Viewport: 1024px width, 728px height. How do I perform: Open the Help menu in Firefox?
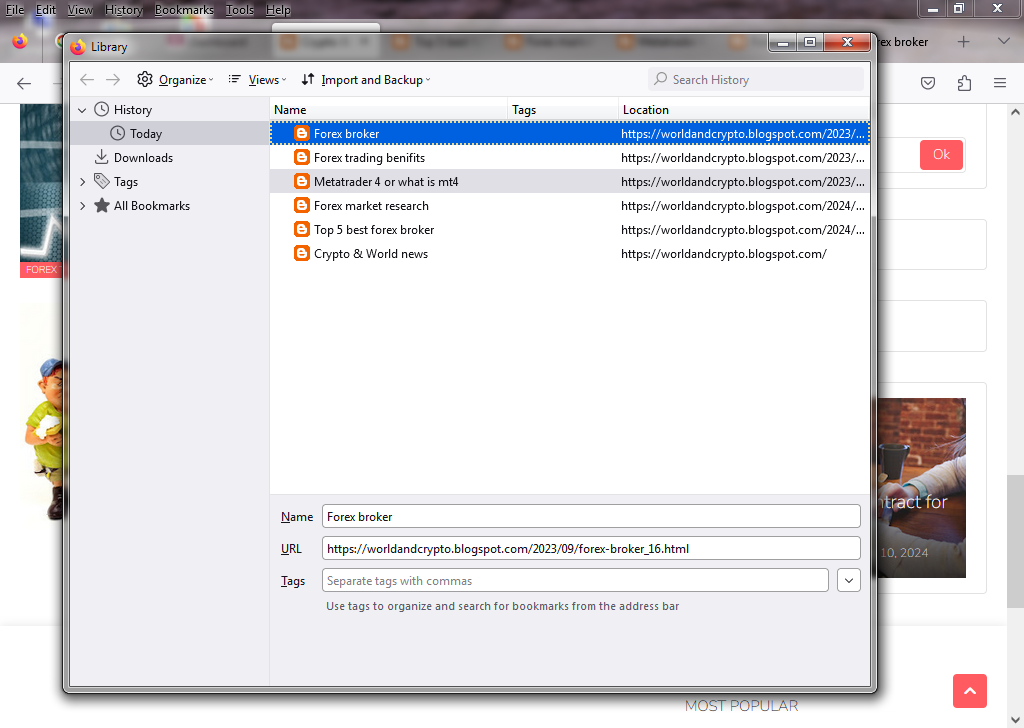pos(278,10)
